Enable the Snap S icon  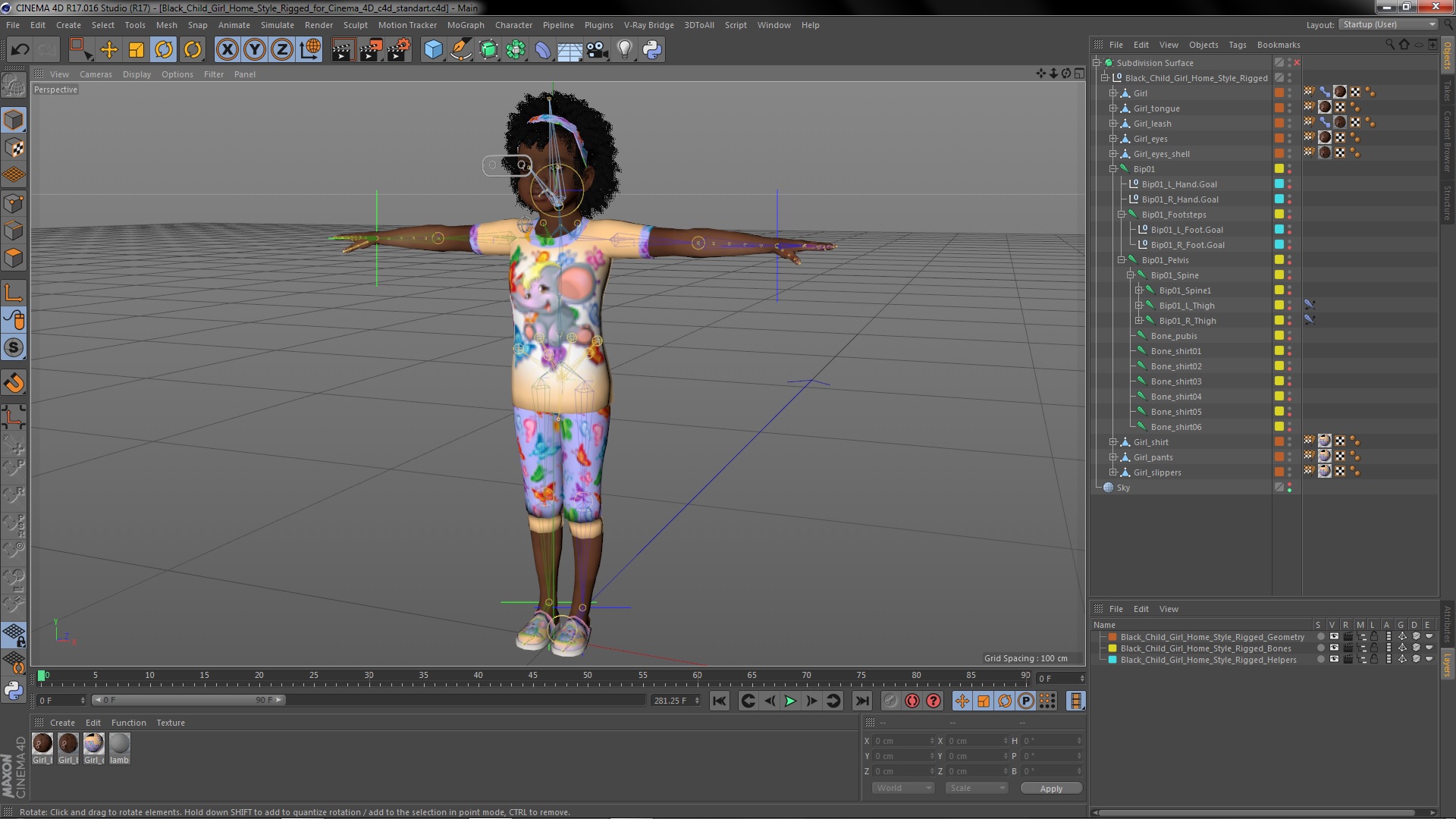[14, 347]
